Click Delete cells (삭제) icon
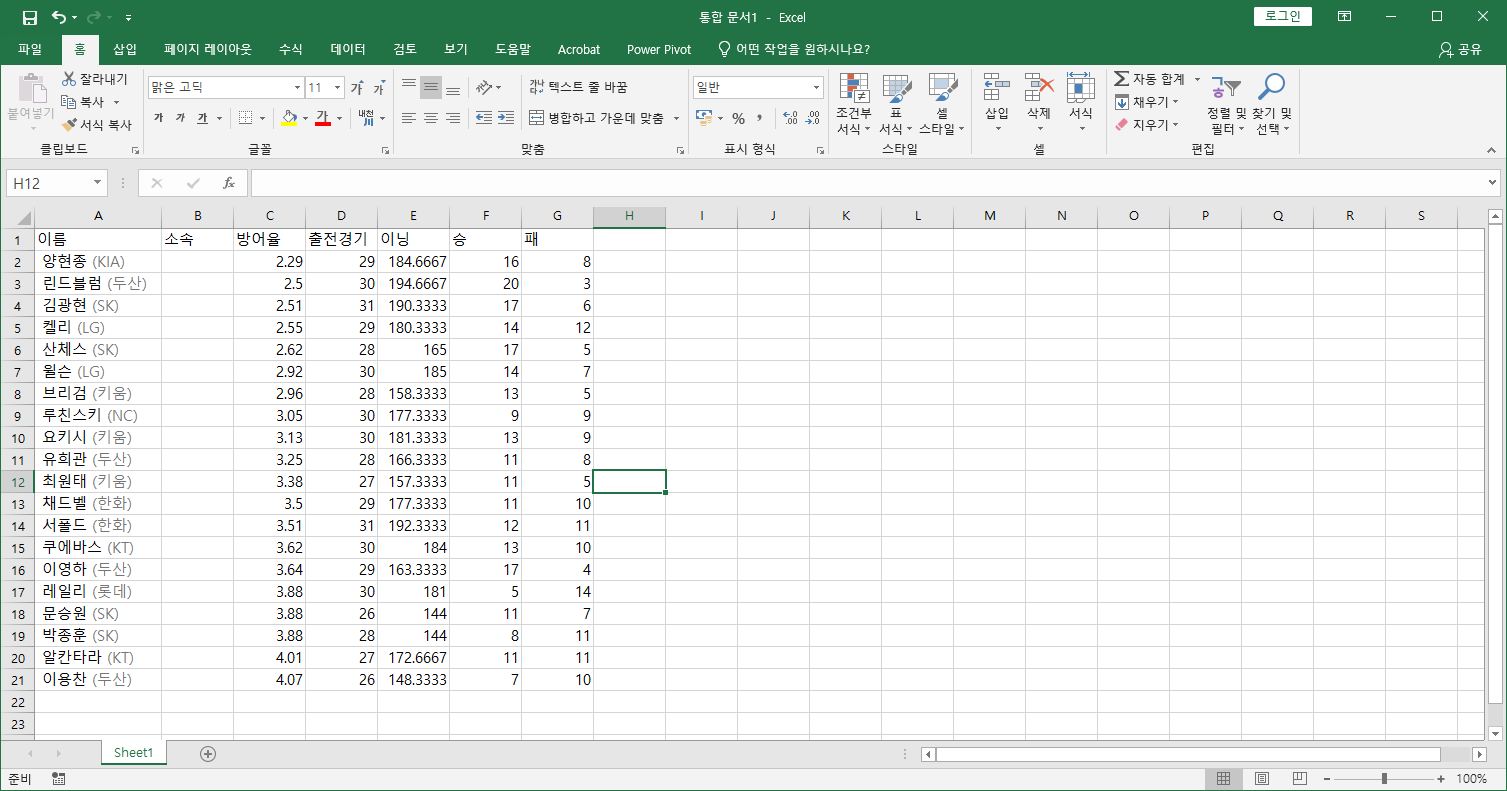 coord(1040,88)
